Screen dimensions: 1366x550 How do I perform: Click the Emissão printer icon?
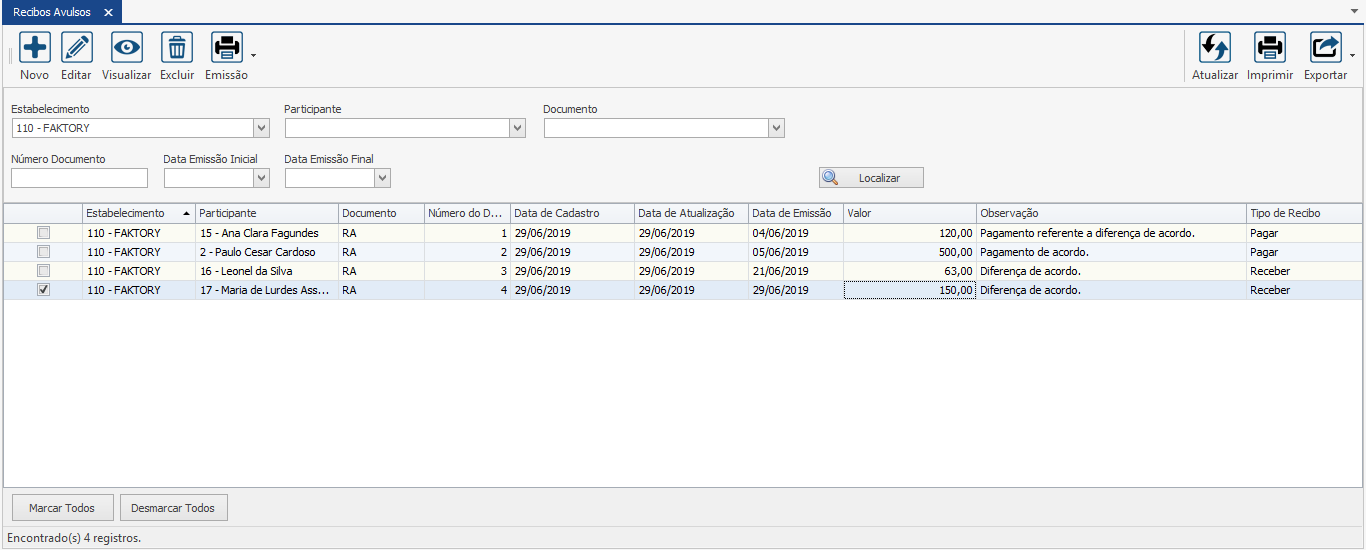227,48
